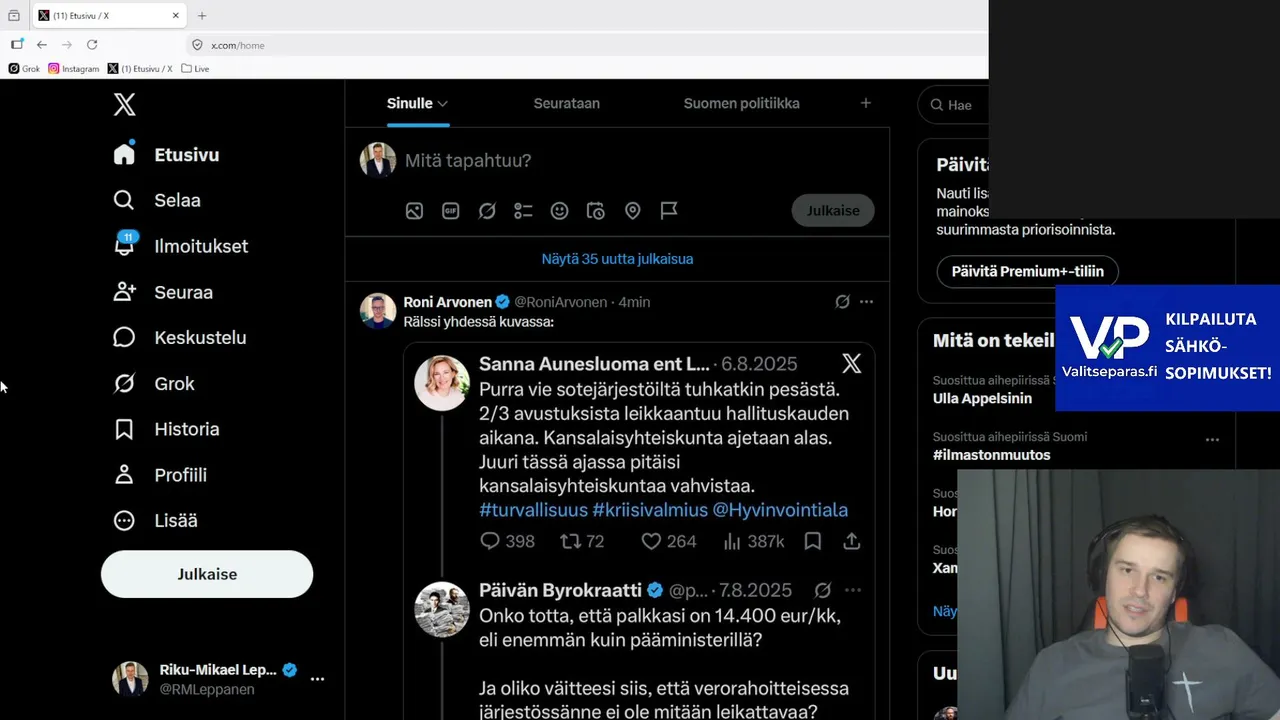
Task: Tag a location in the post
Action: tap(632, 211)
